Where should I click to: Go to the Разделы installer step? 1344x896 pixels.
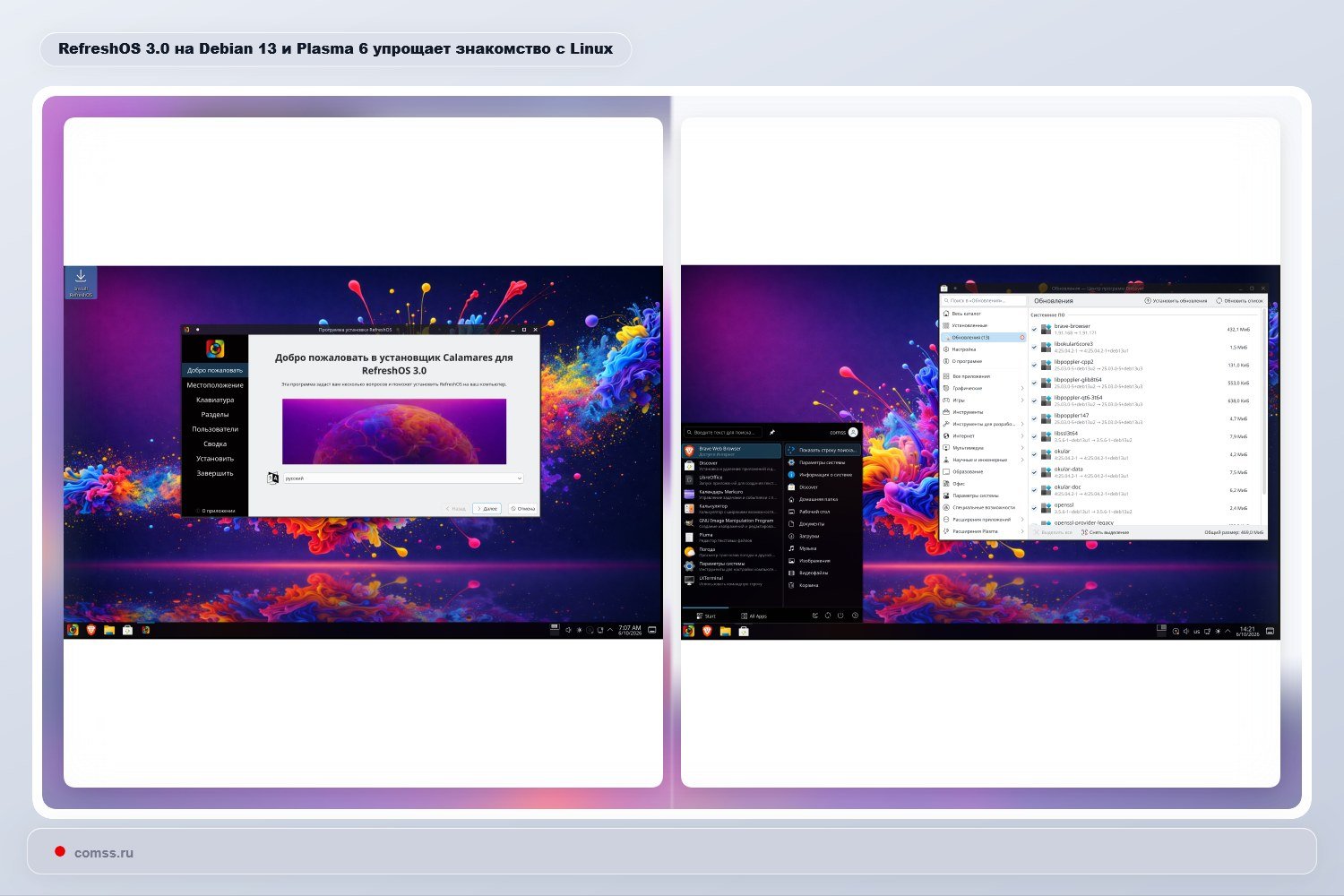215,415
